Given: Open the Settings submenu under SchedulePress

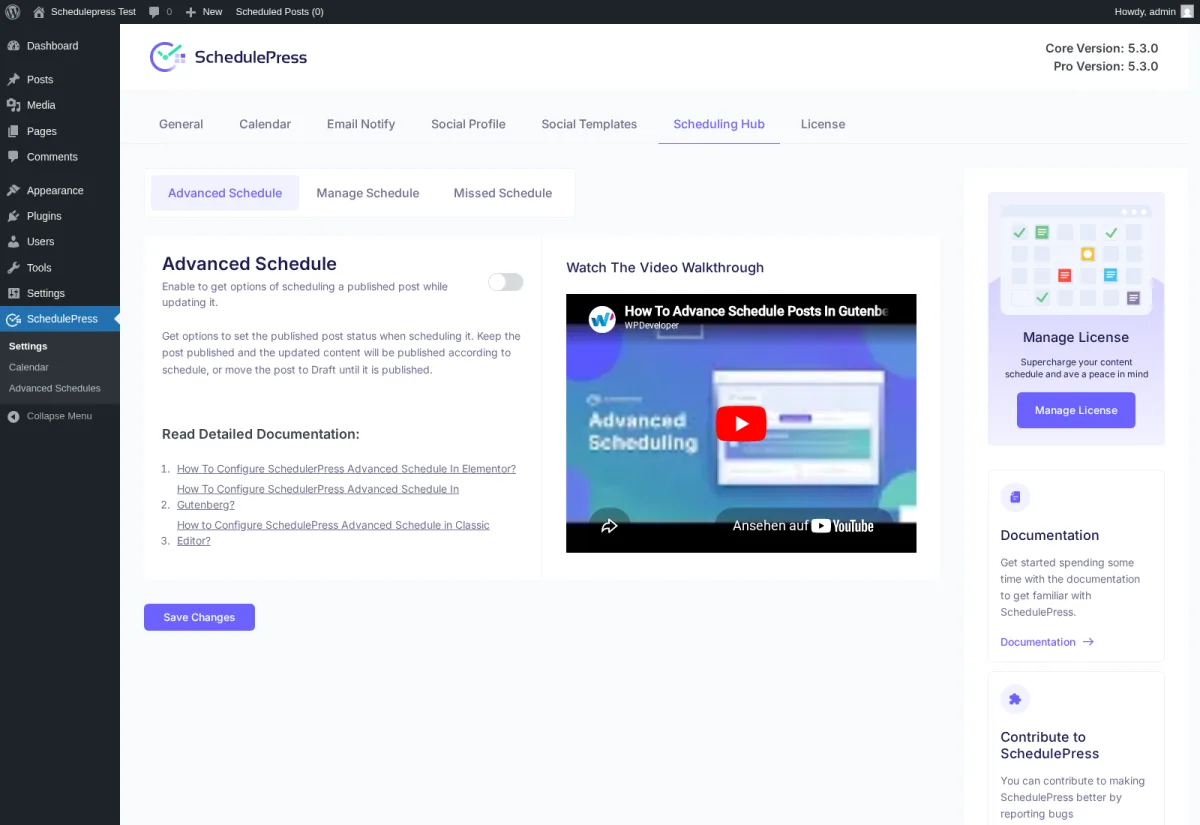Looking at the screenshot, I should (28, 346).
